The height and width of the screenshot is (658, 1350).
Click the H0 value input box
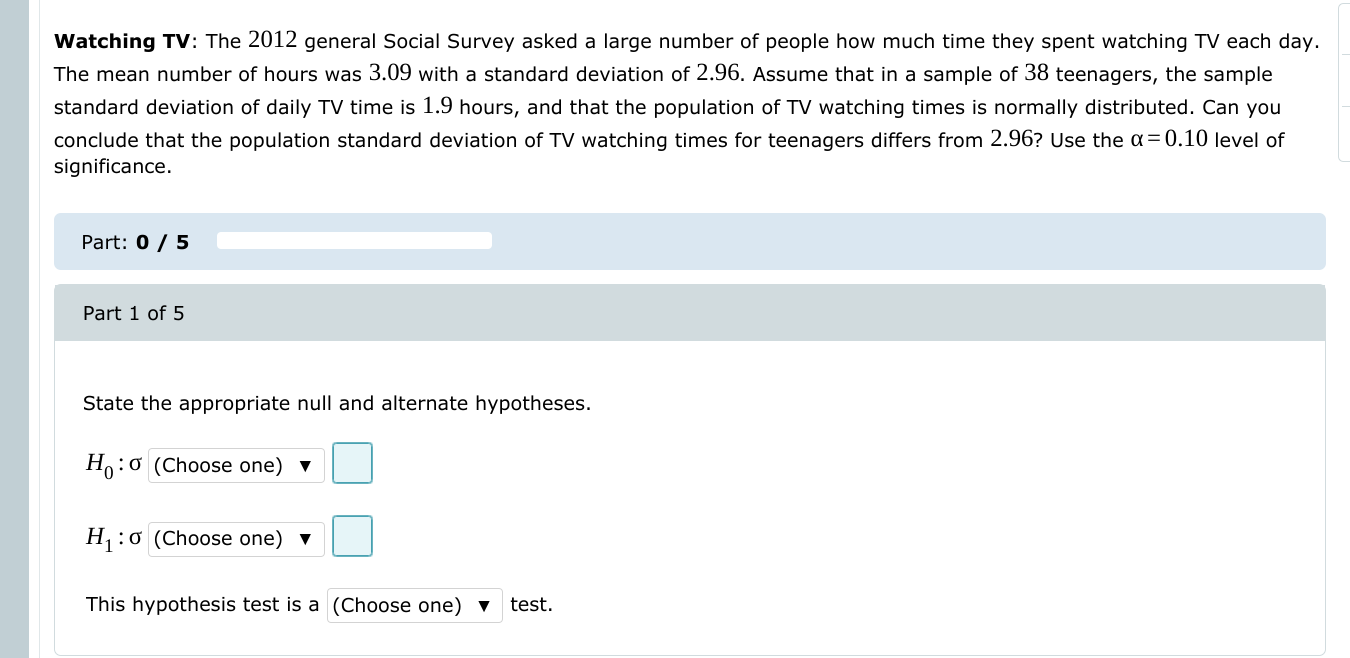point(352,463)
